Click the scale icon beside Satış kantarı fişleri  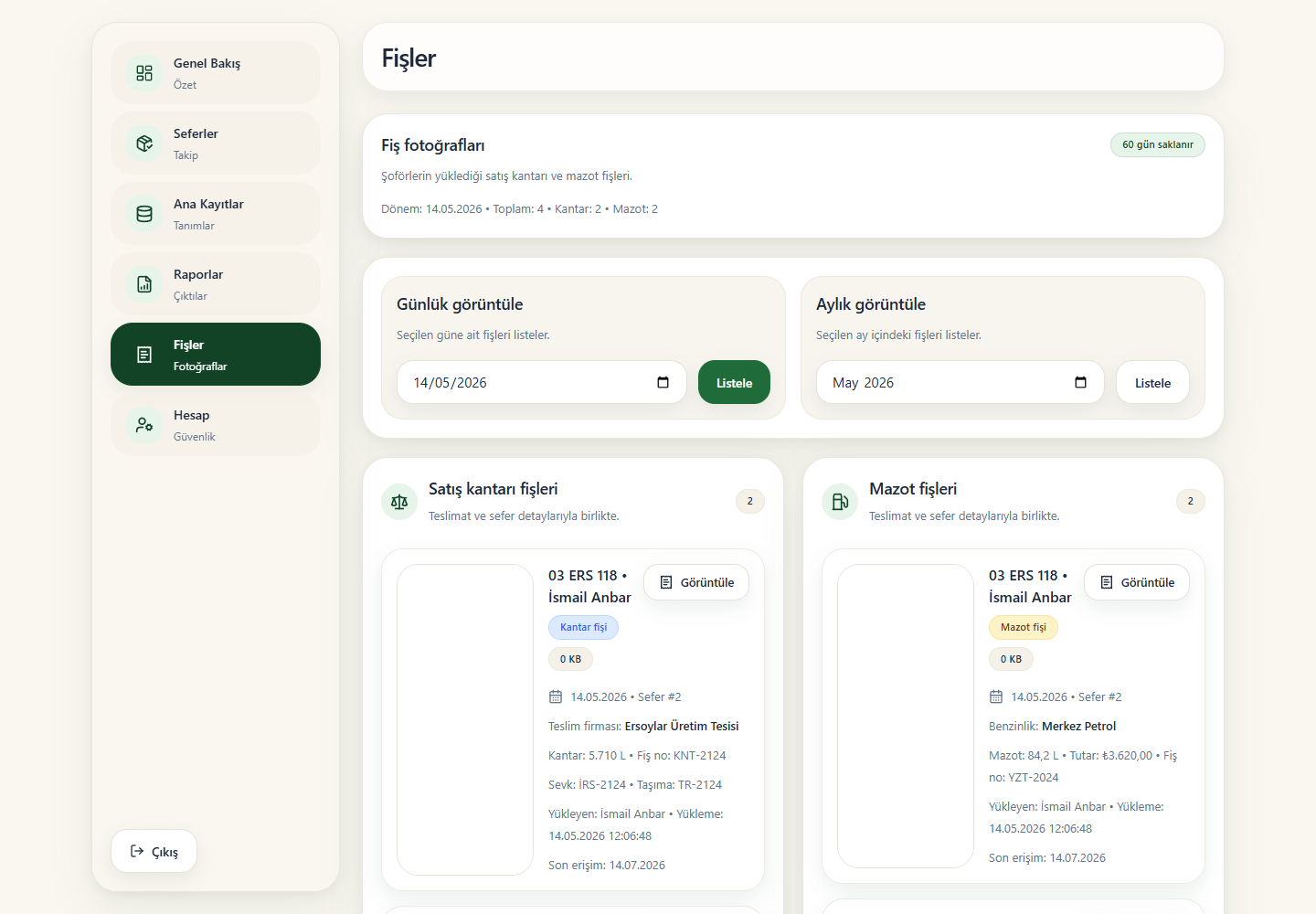[x=399, y=502]
